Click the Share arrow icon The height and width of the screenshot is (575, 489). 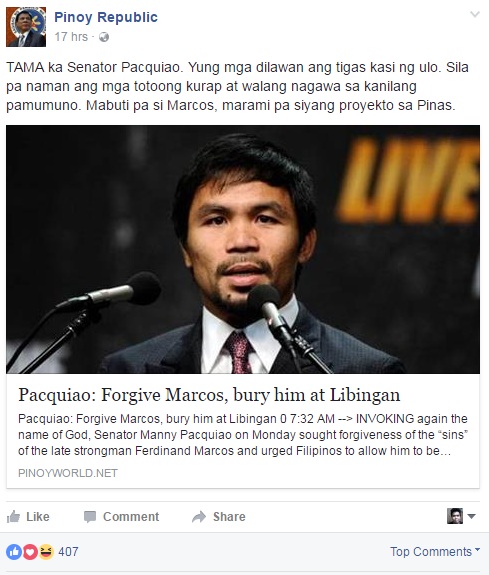pyautogui.click(x=199, y=517)
